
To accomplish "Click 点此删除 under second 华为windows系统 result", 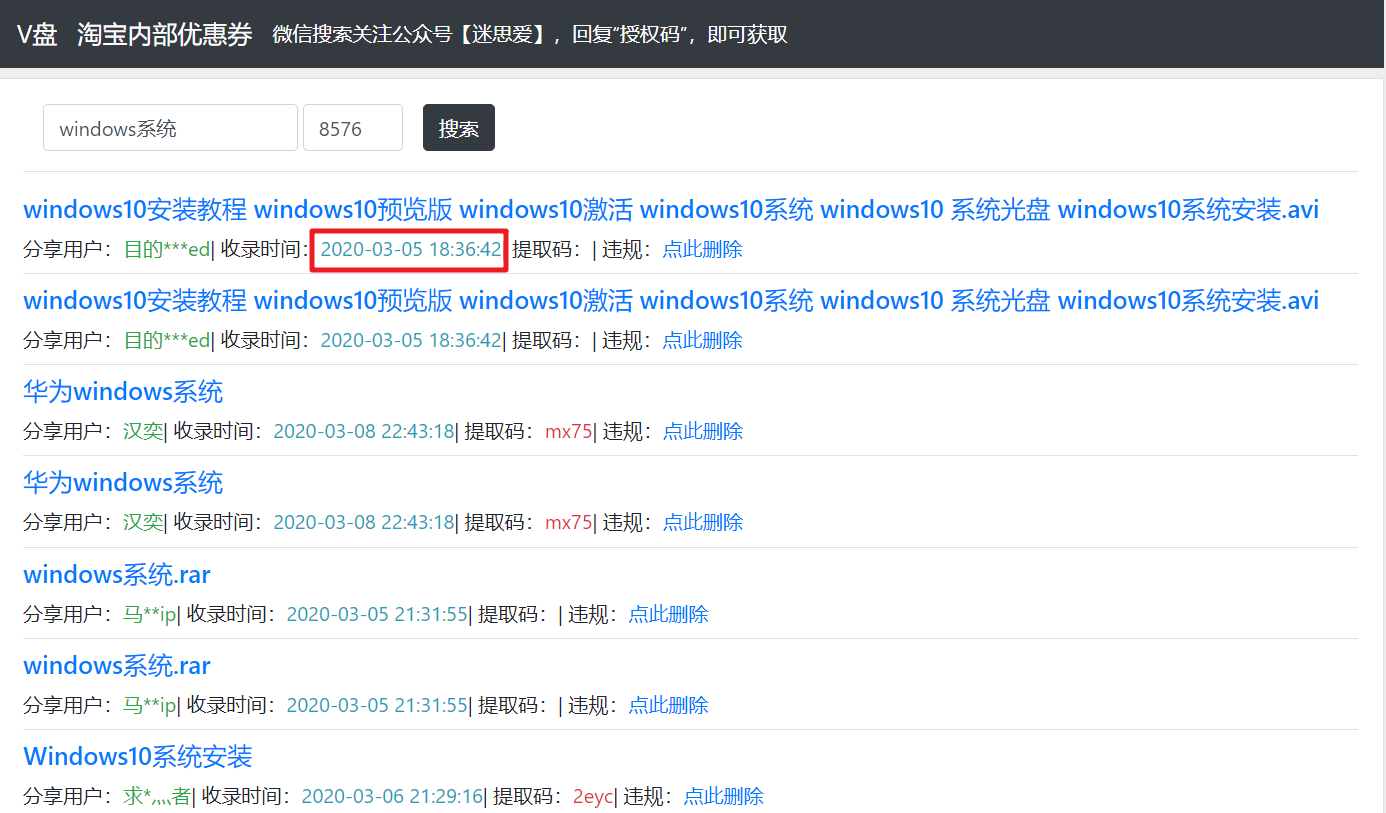I will (x=703, y=522).
